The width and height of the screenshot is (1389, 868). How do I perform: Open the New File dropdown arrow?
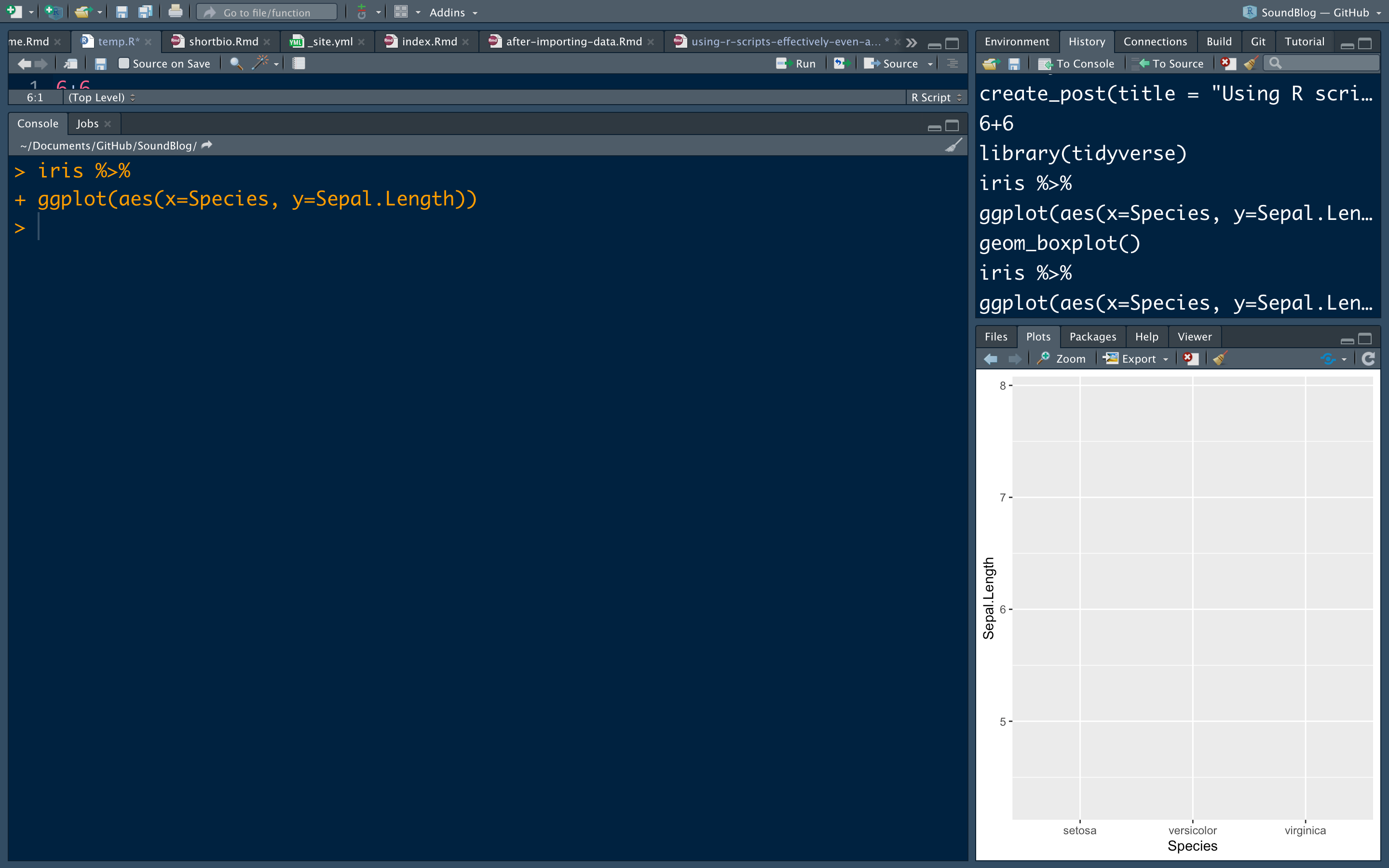31,12
